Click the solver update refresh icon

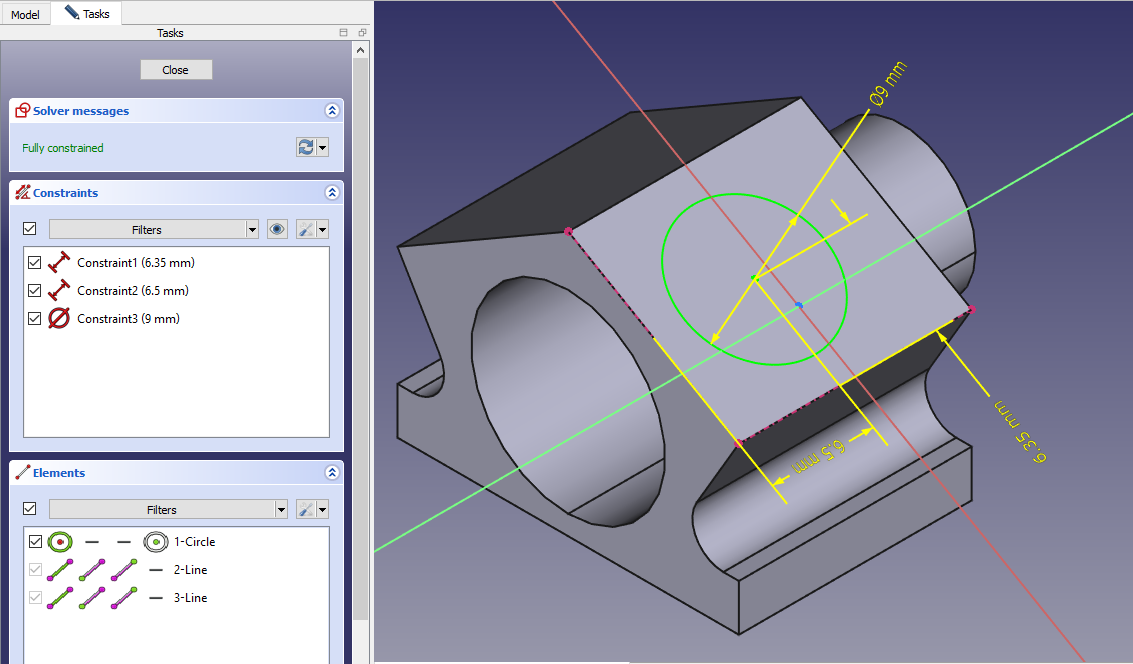point(306,147)
